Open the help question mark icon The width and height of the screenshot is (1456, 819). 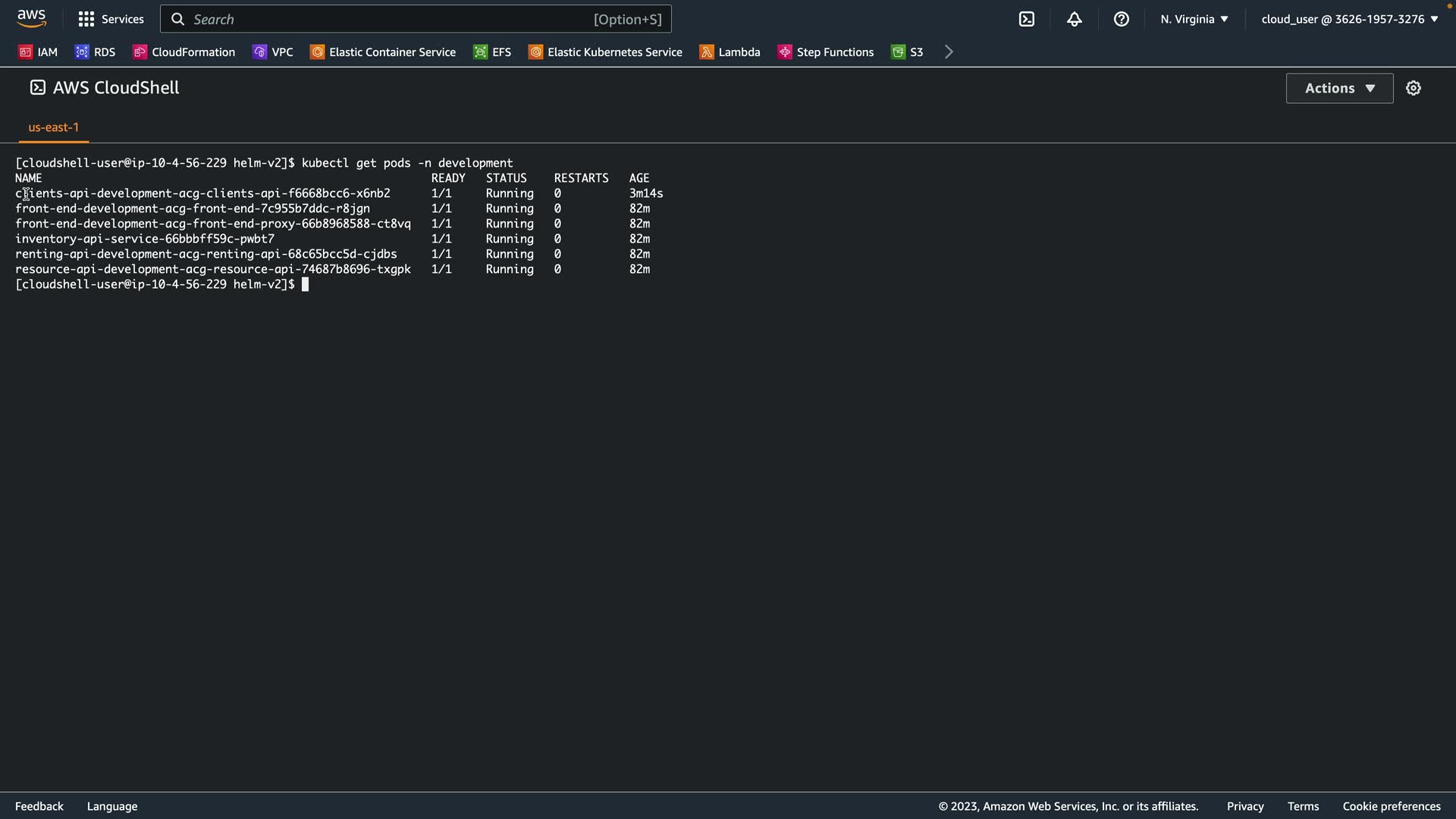[1121, 19]
